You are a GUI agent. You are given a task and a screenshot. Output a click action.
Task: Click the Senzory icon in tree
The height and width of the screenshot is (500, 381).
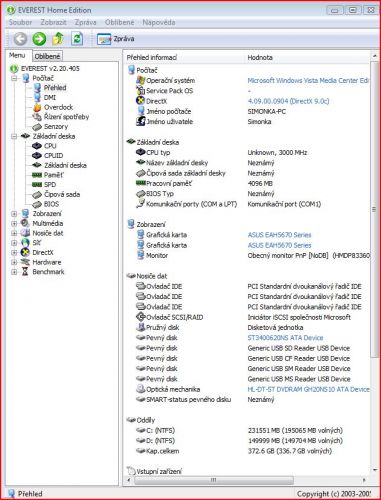click(37, 127)
